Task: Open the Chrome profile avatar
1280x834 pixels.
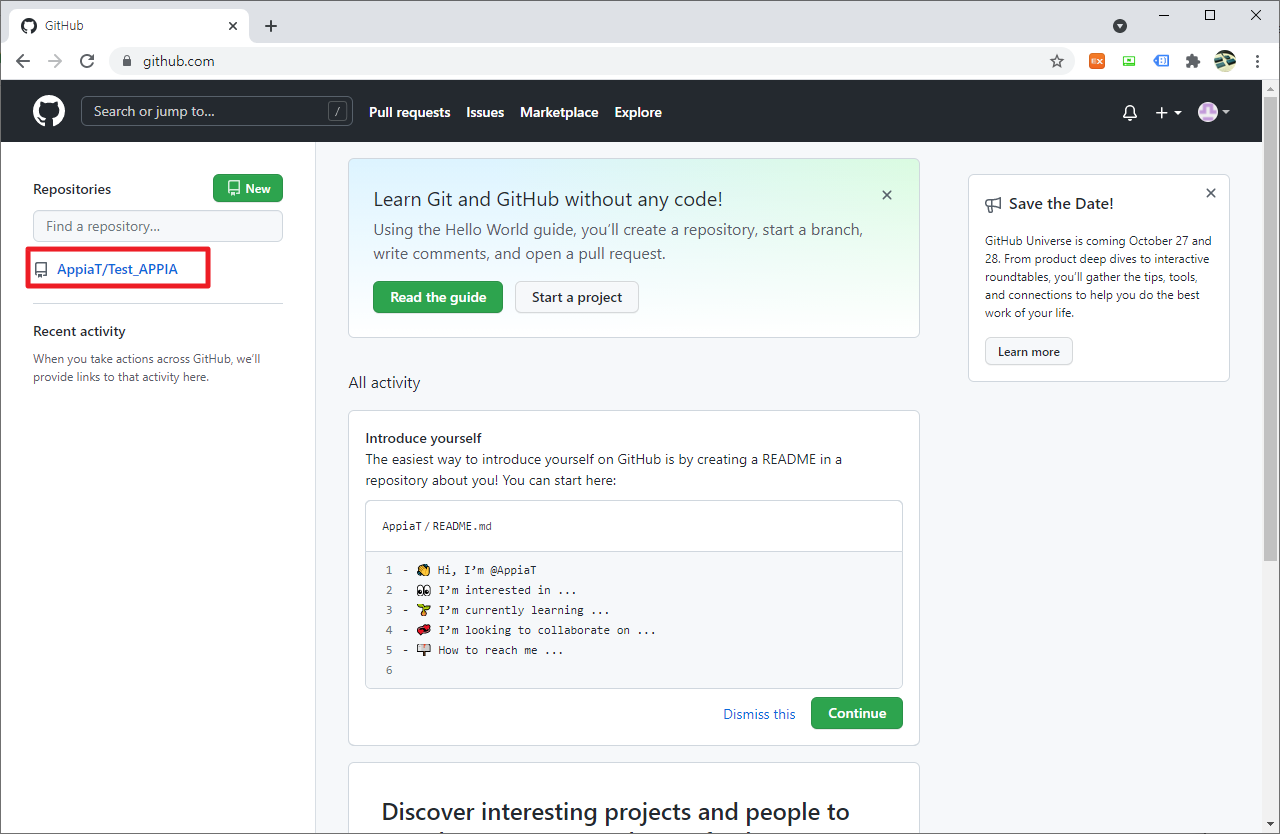Action: click(1225, 61)
